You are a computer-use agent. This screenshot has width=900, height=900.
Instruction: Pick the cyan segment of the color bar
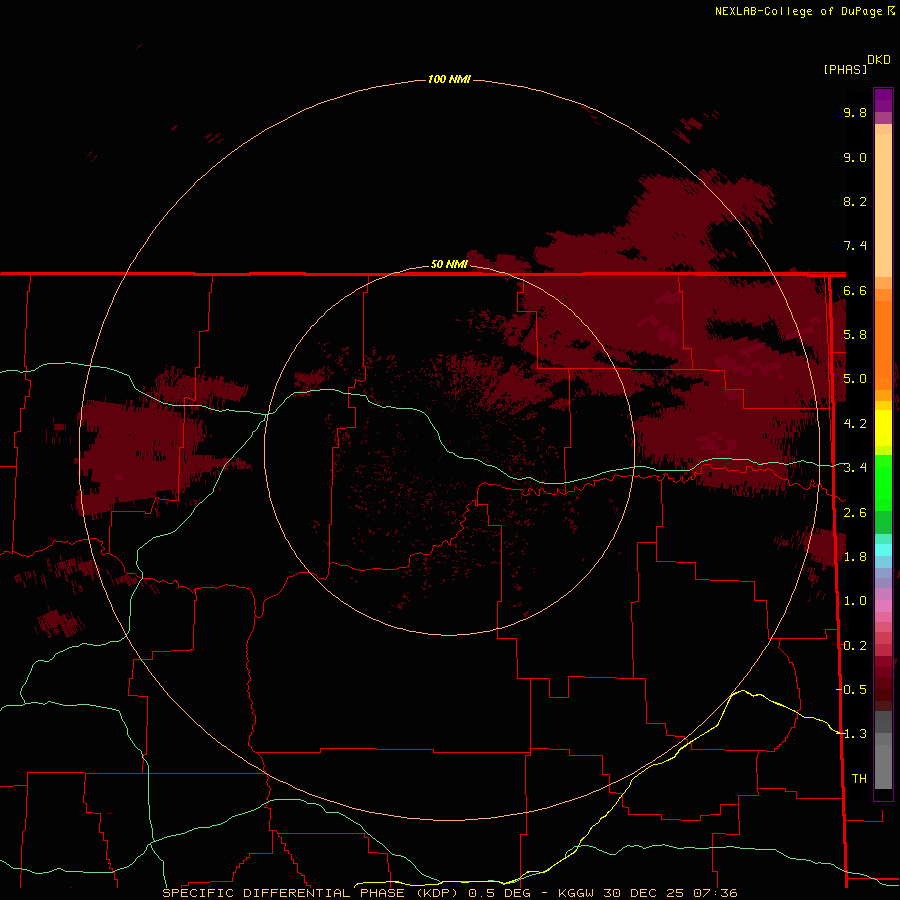coord(883,550)
